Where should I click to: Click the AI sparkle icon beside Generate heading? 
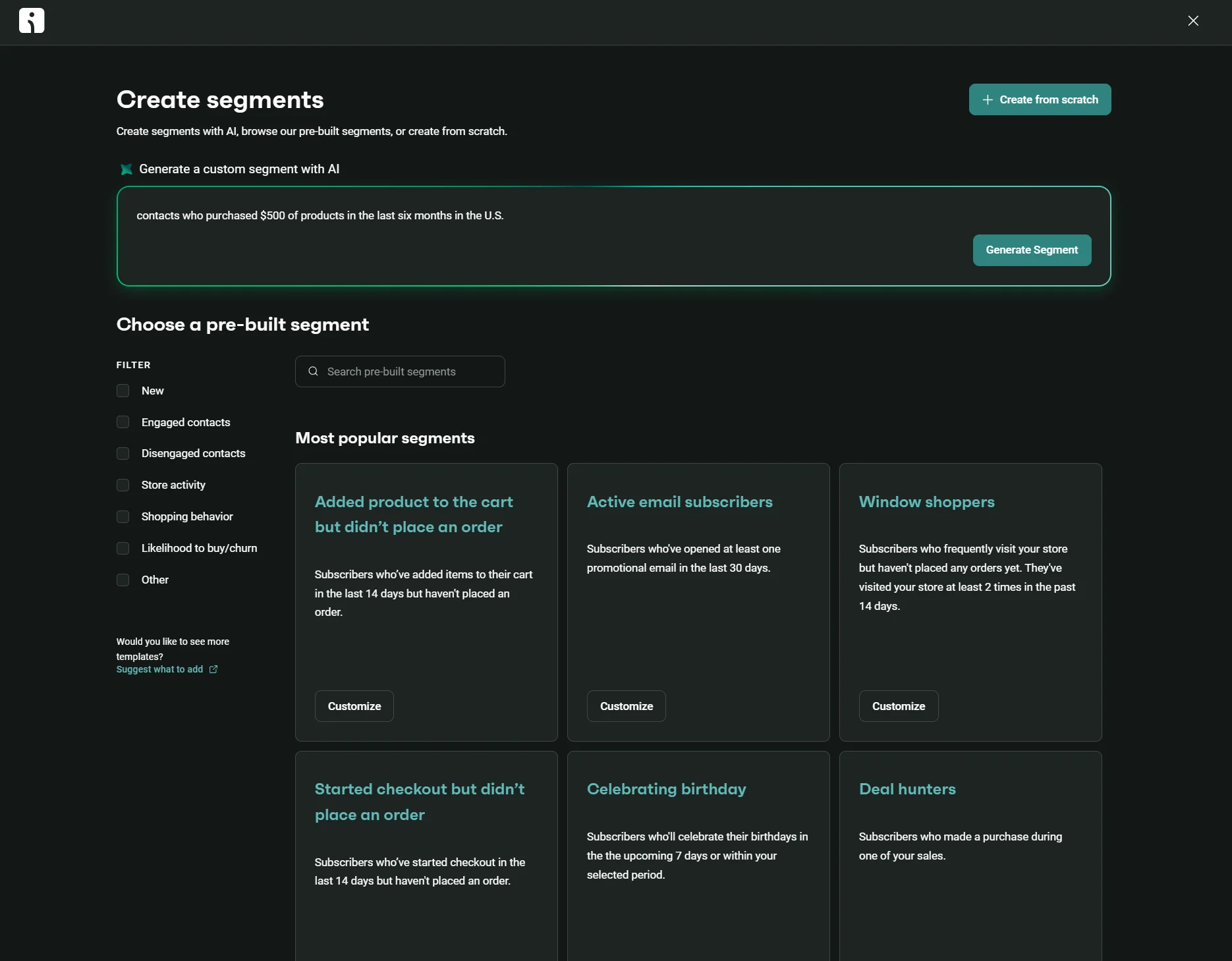click(126, 169)
